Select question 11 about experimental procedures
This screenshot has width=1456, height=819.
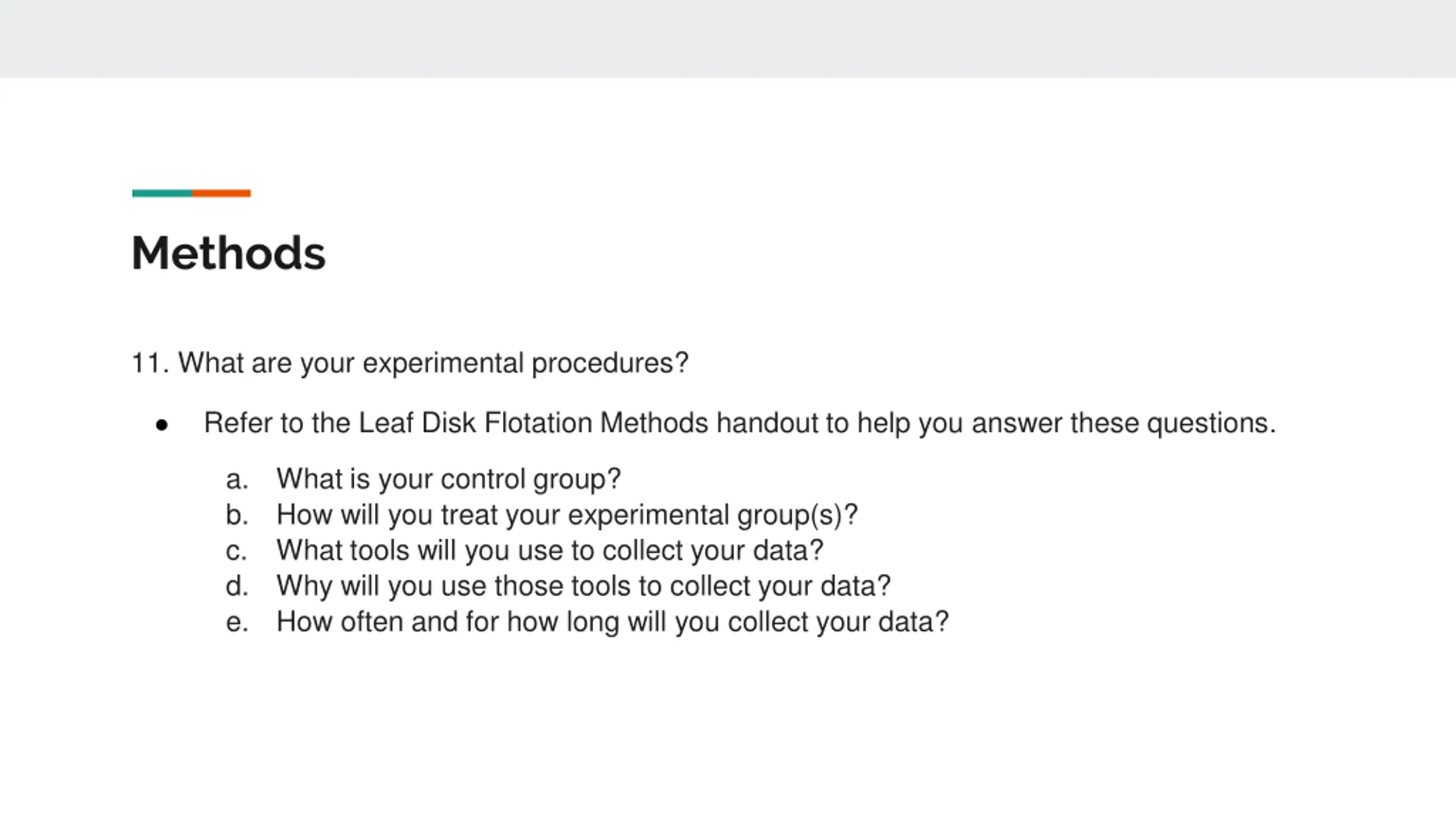coord(409,363)
